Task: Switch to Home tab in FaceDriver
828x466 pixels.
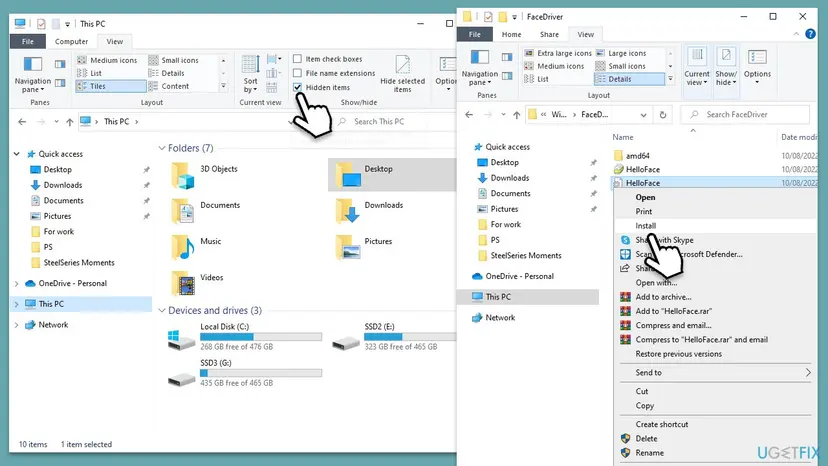Action: [x=511, y=34]
